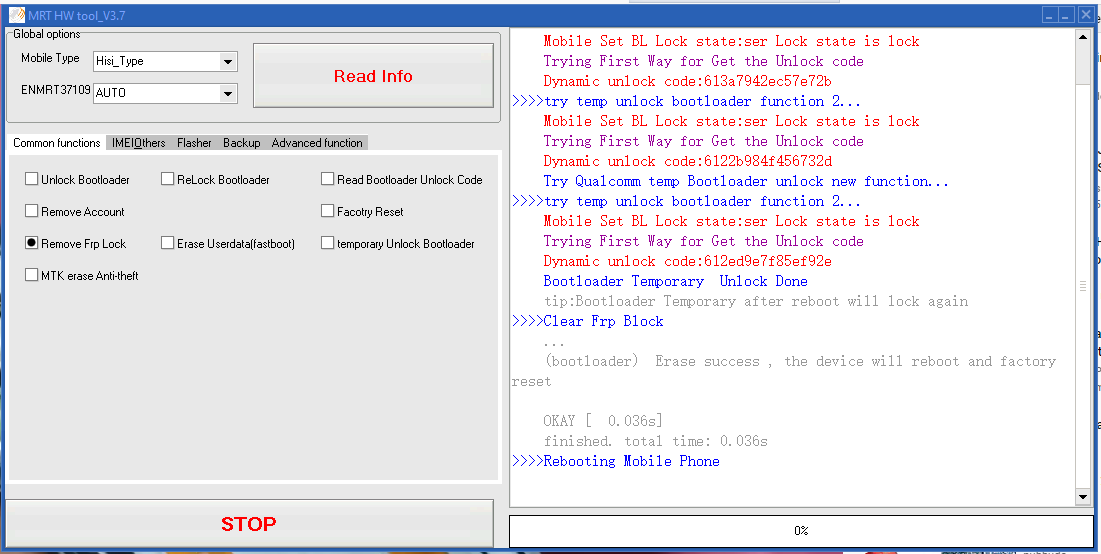Open the IMEIOthers tab

tap(139, 143)
